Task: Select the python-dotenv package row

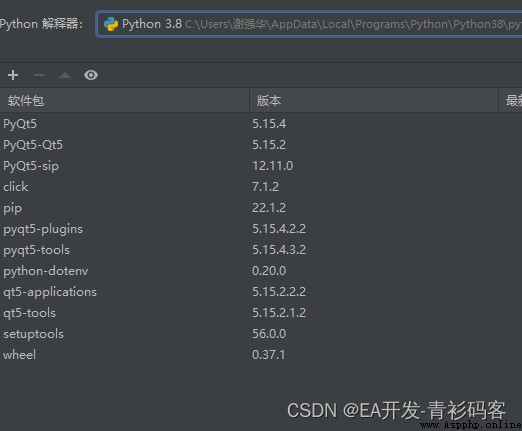Action: (x=261, y=271)
